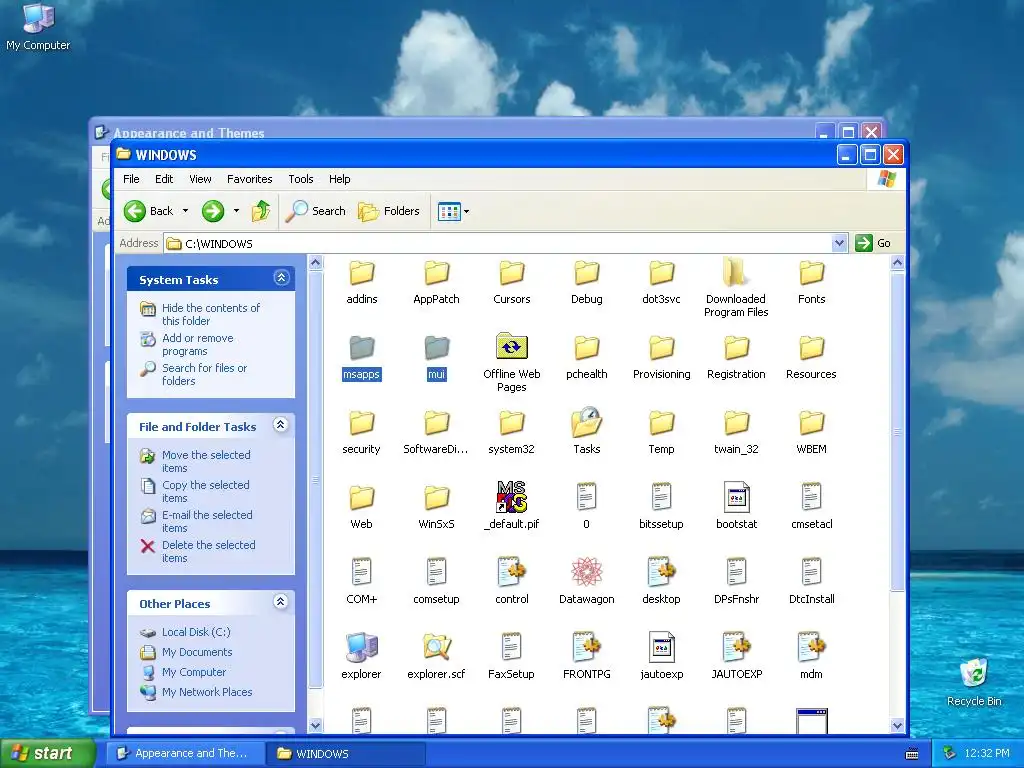
Task: Select the WinSxS folder
Action: pyautogui.click(x=436, y=507)
